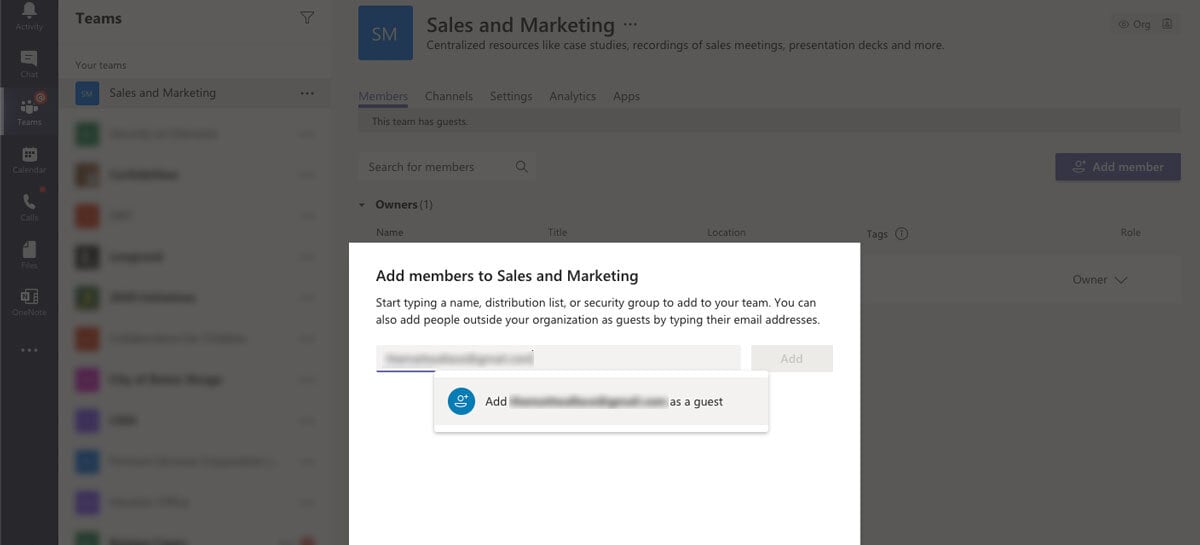Click the email input field in the dialog

click(558, 358)
